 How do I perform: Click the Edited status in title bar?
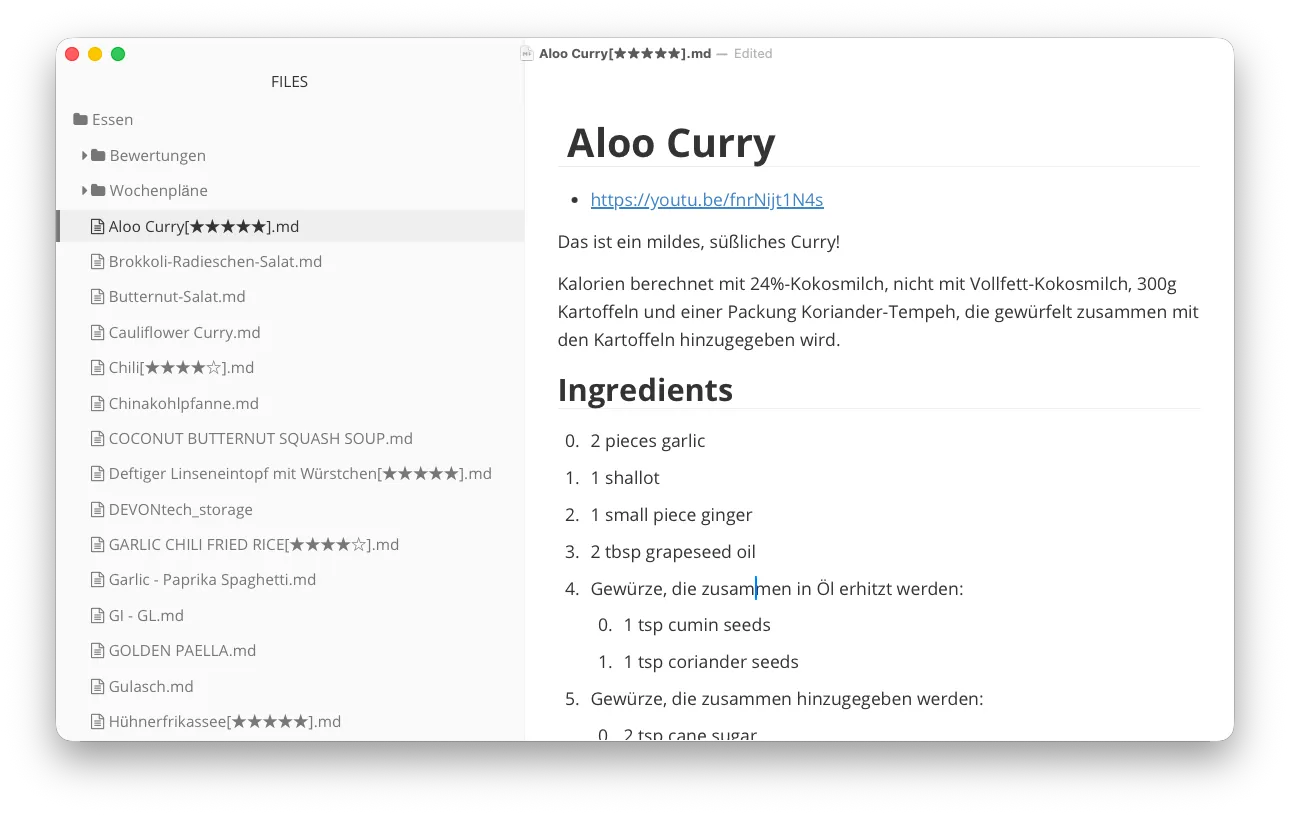point(753,54)
